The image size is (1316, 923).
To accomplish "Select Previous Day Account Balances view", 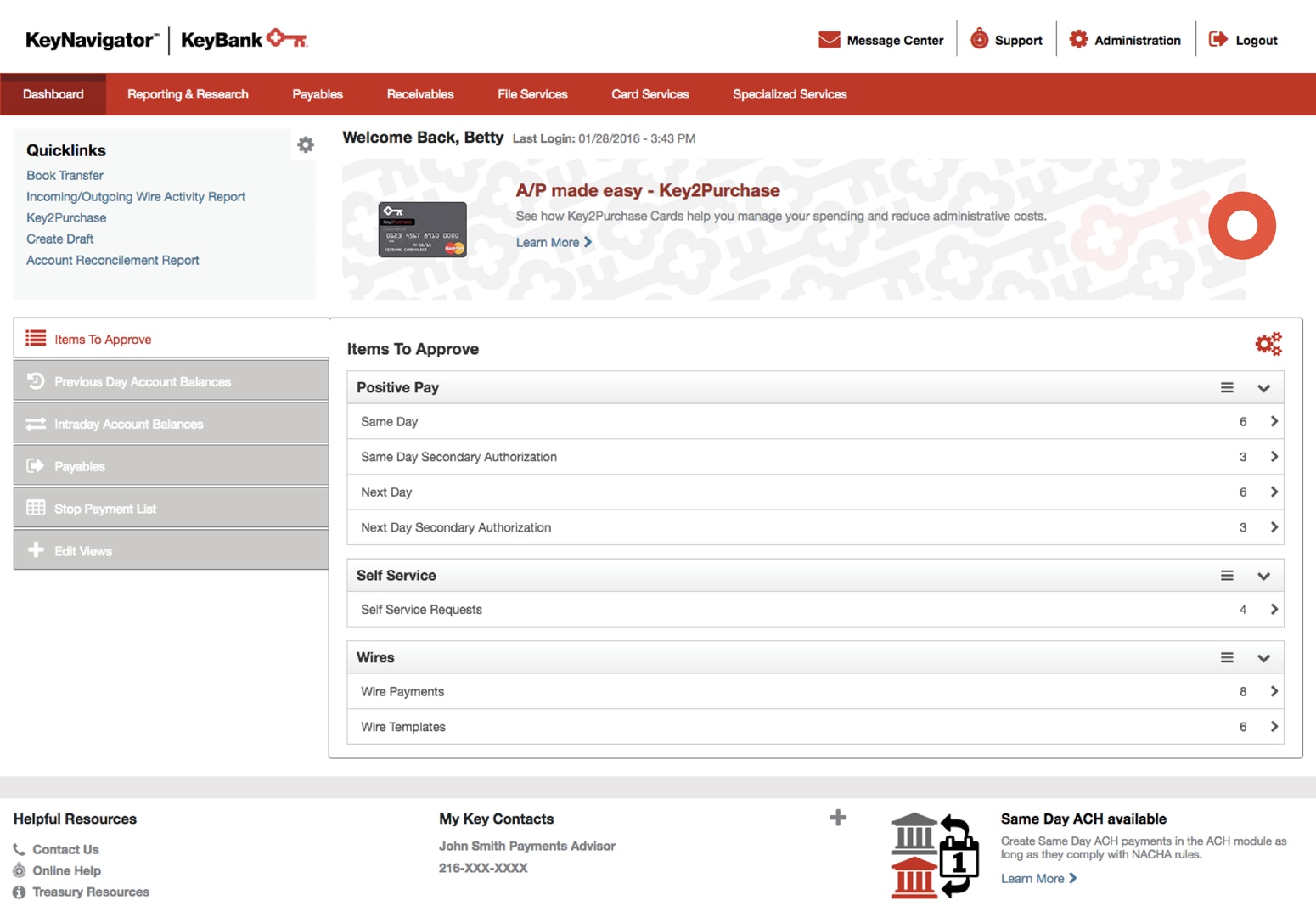I will click(172, 381).
